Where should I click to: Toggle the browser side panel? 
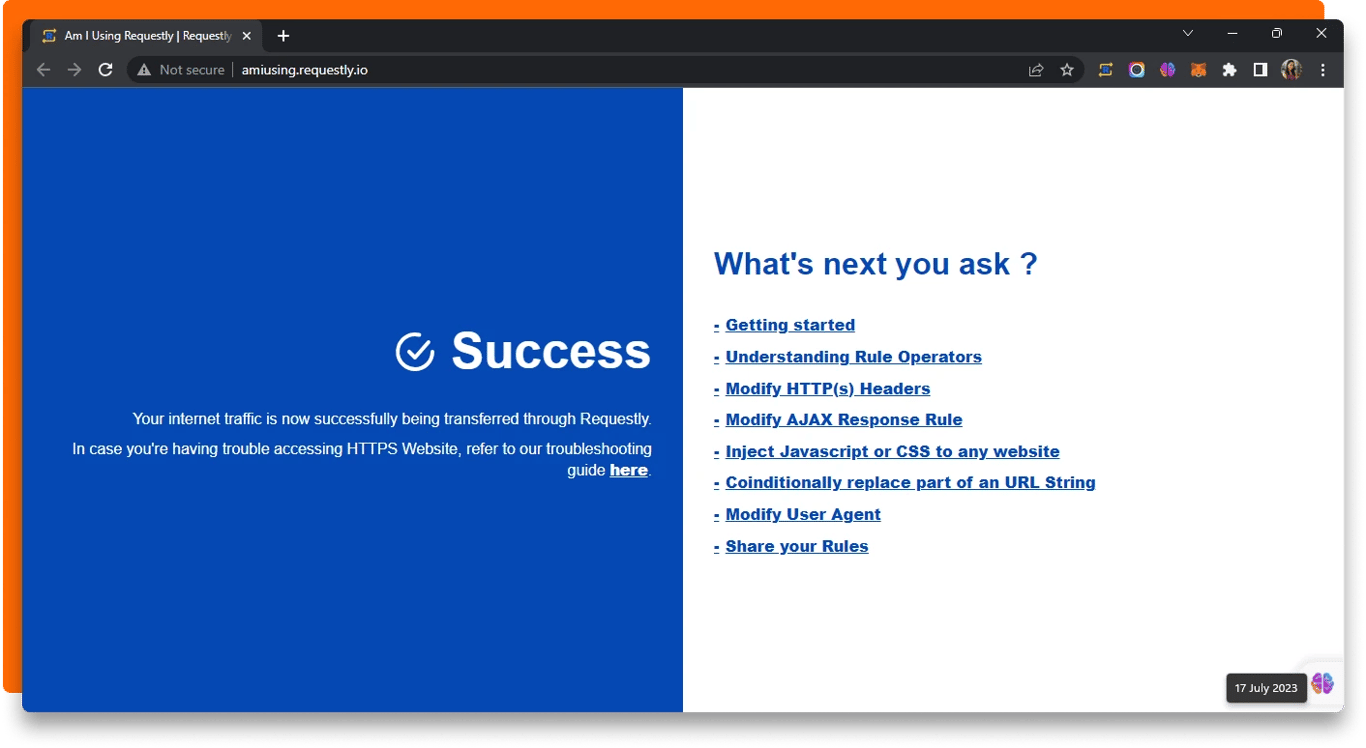pyautogui.click(x=1260, y=70)
